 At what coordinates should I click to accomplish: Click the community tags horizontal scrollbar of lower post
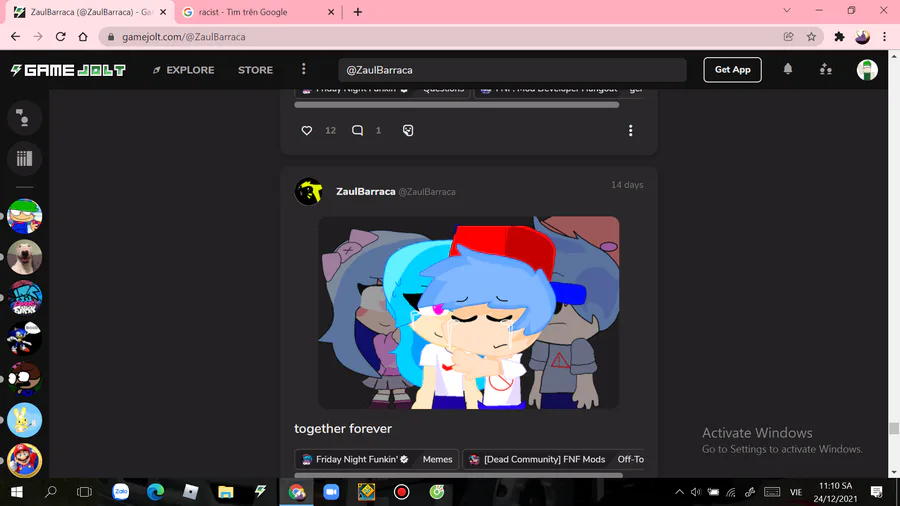[x=458, y=475]
